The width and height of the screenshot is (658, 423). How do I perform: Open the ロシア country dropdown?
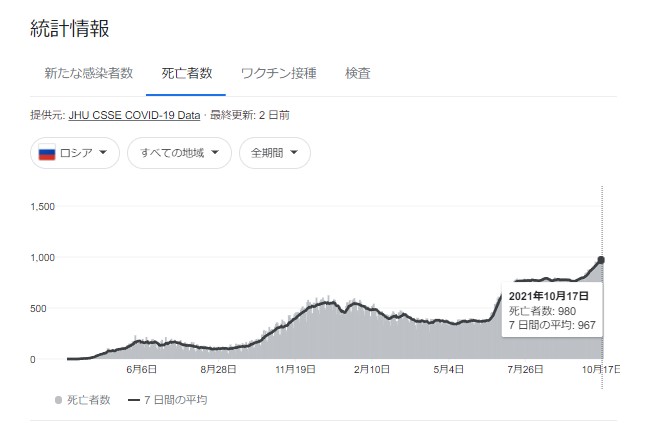coord(75,154)
